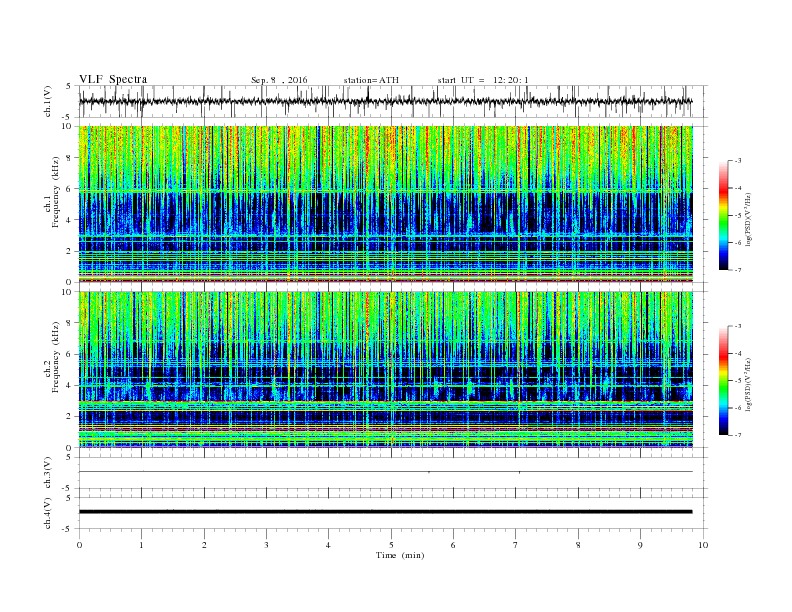Viewport: 792px width, 612px height.
Task: Select the date text "Sep. 8 , 2016"
Action: [x=279, y=80]
